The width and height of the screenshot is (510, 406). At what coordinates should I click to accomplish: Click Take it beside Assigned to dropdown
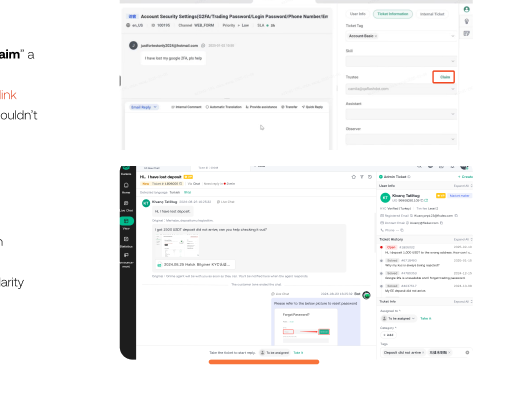click(425, 318)
